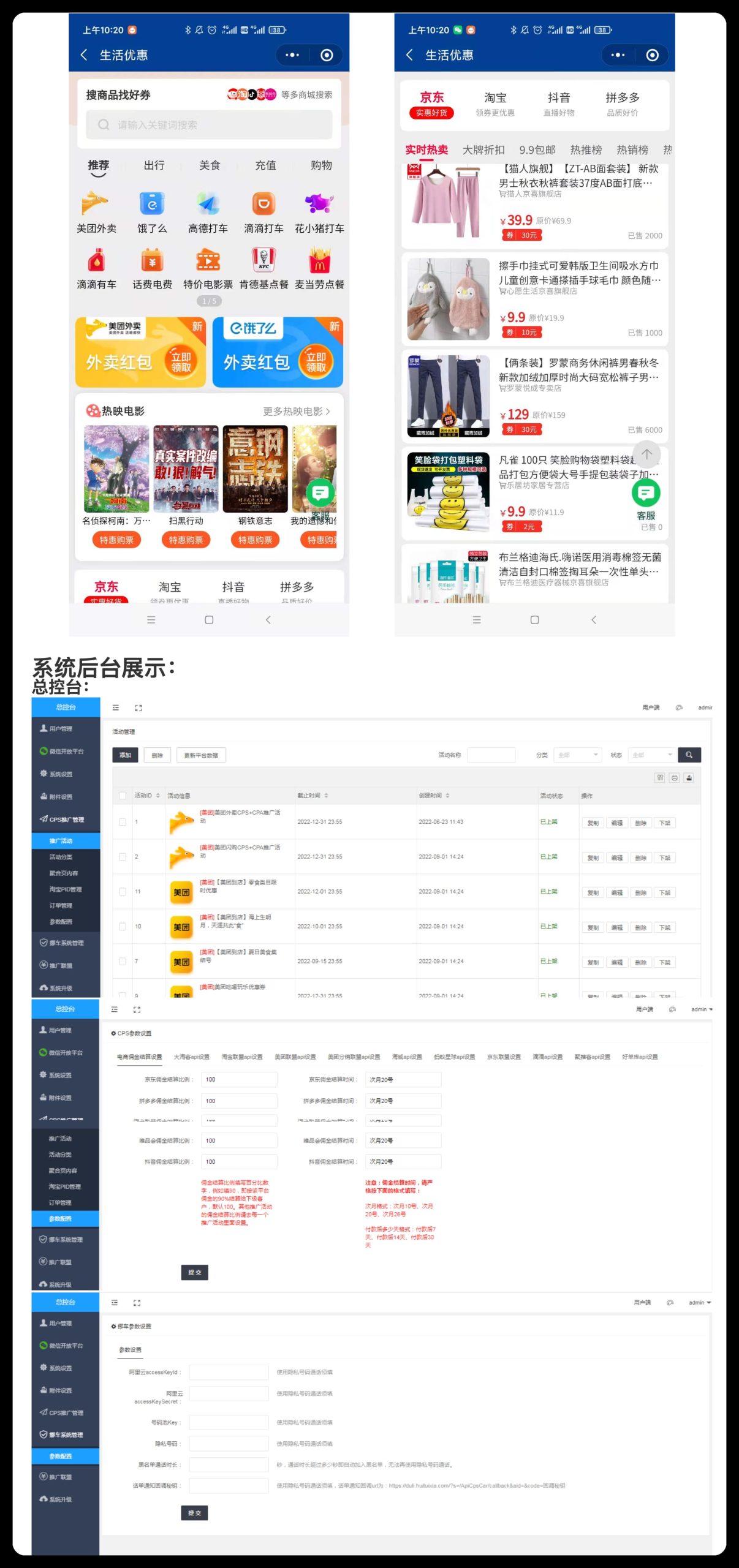Open the 更多热映电影 link
The width and height of the screenshot is (739, 1568).
pyautogui.click(x=297, y=412)
